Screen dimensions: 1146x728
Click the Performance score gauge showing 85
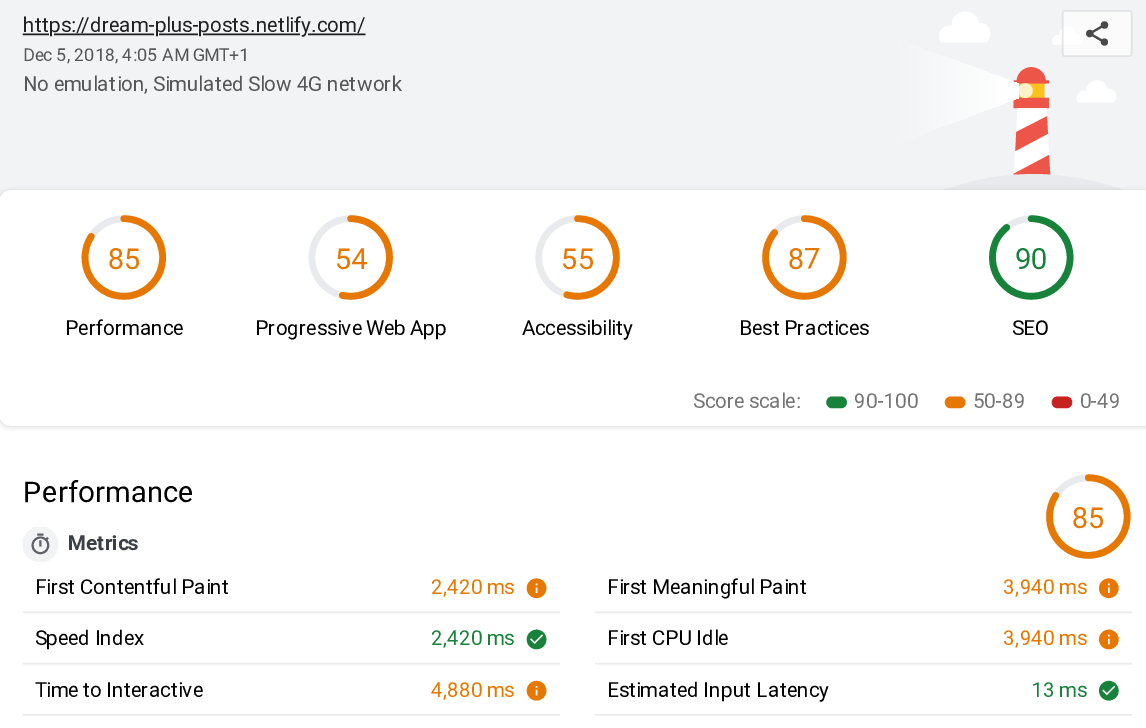click(124, 259)
